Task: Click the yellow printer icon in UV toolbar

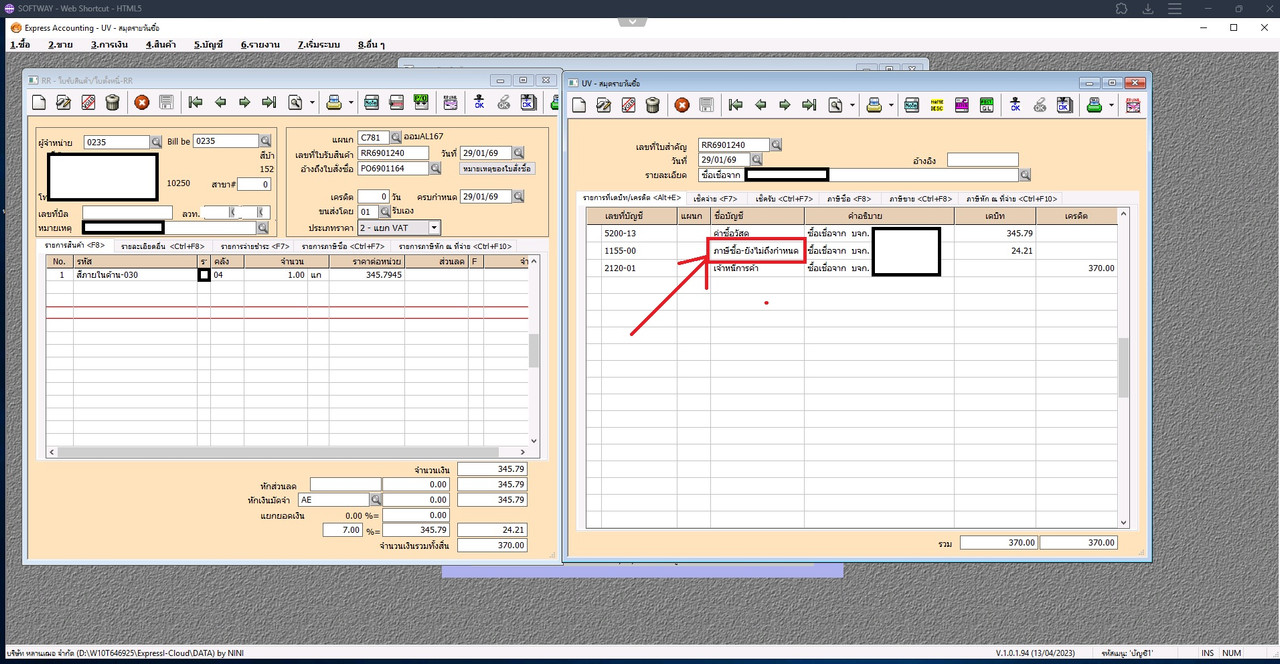Action: click(874, 105)
